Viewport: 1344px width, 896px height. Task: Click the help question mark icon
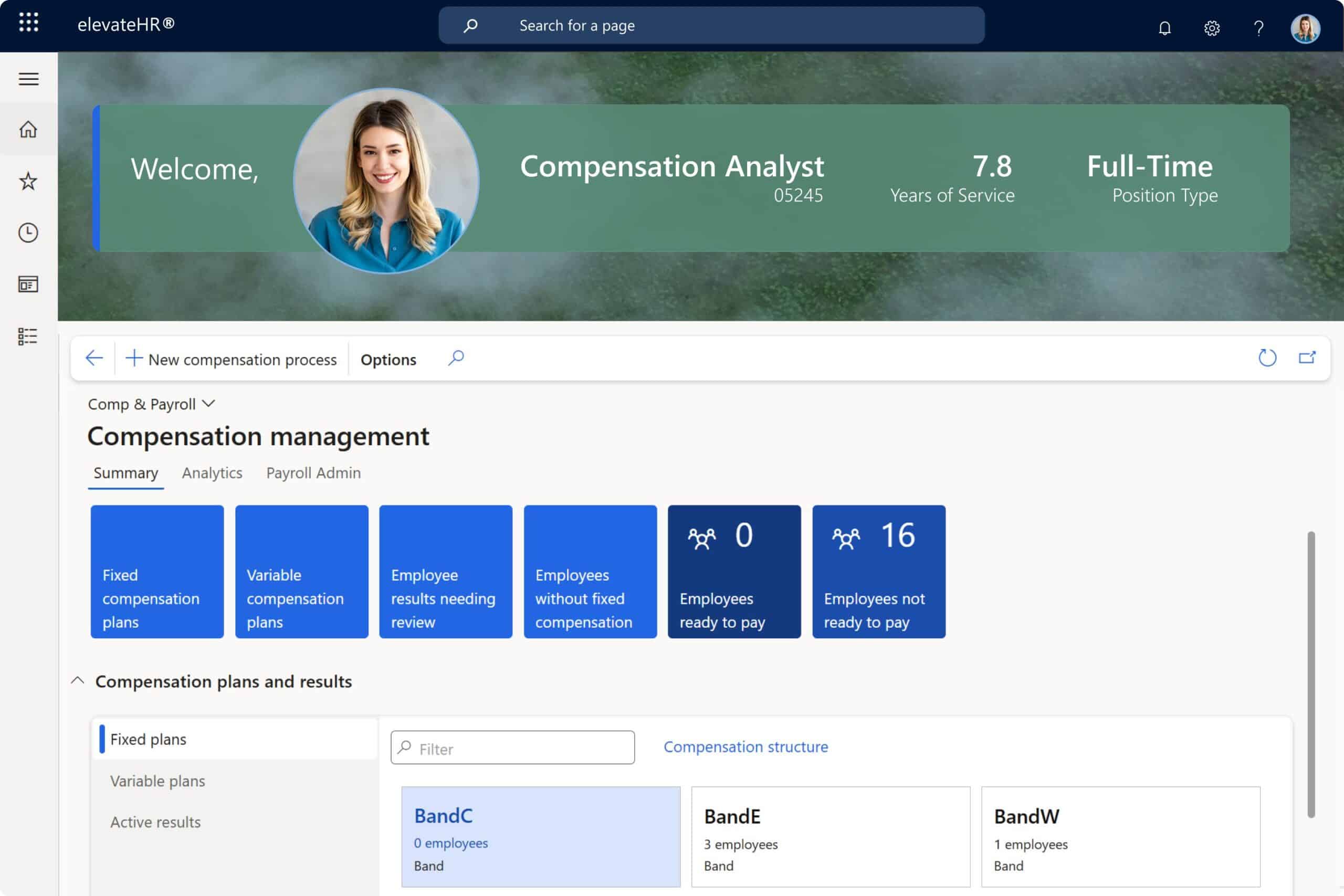point(1258,27)
